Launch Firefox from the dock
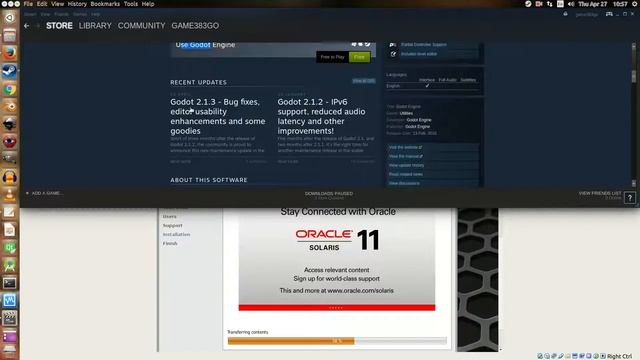Screen dimensions: 640x360 point(9,53)
